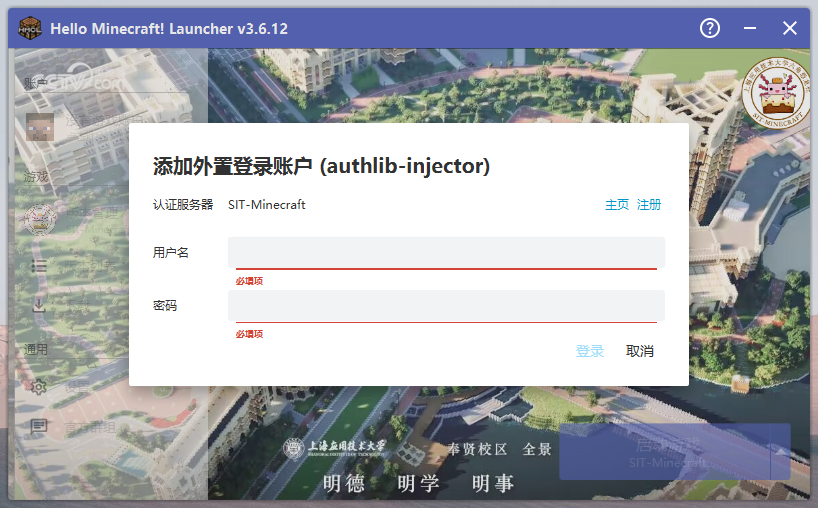
Task: Open settings gear icon in sidebar
Action: (39, 387)
